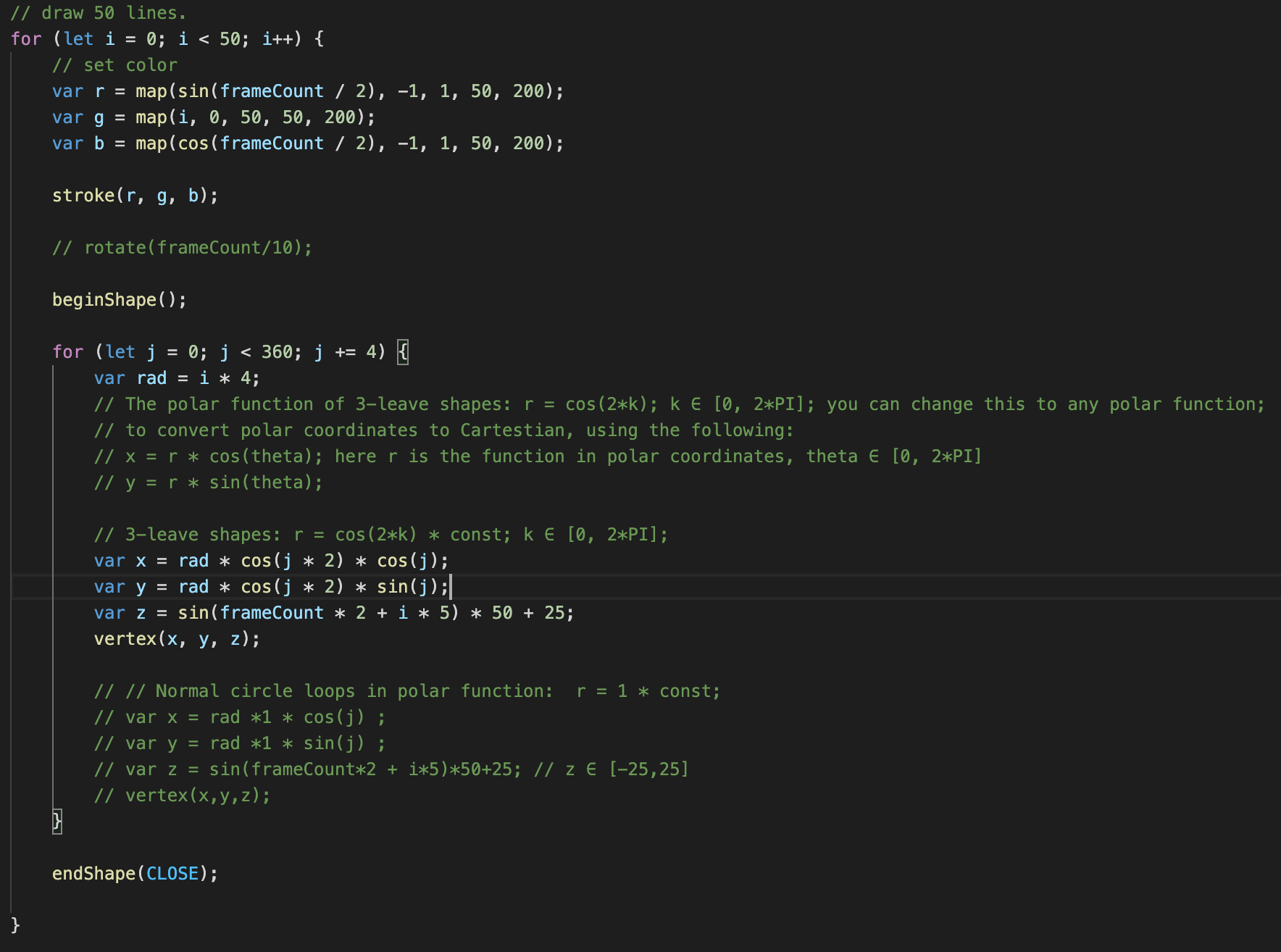Screen dimensions: 1281x952
Task: Click the "// draw 50 lines." comment
Action: 99,13
